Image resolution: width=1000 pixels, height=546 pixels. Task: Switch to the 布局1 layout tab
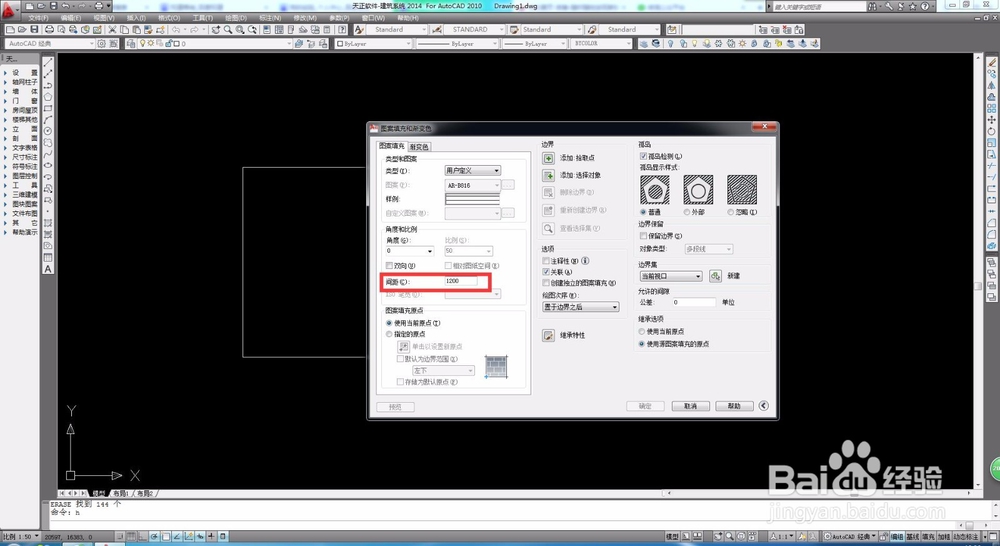(x=121, y=493)
